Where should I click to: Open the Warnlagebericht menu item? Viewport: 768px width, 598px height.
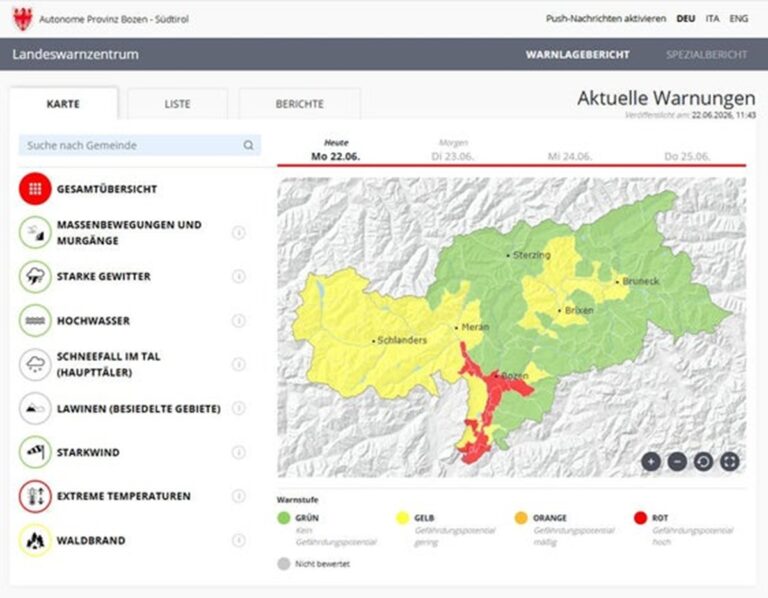(x=577, y=54)
